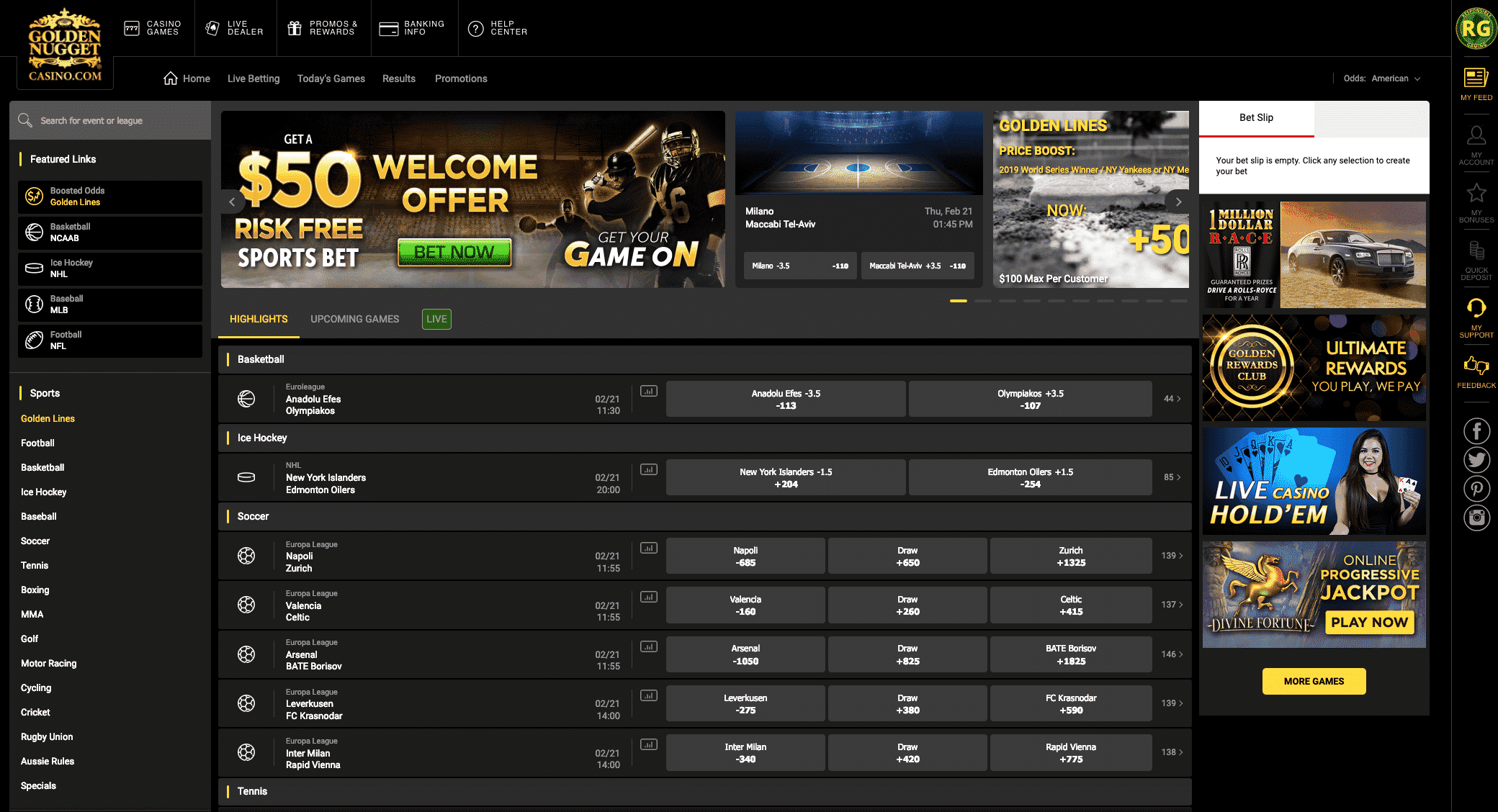The height and width of the screenshot is (812, 1498).
Task: Click the Home house icon
Action: [x=171, y=78]
